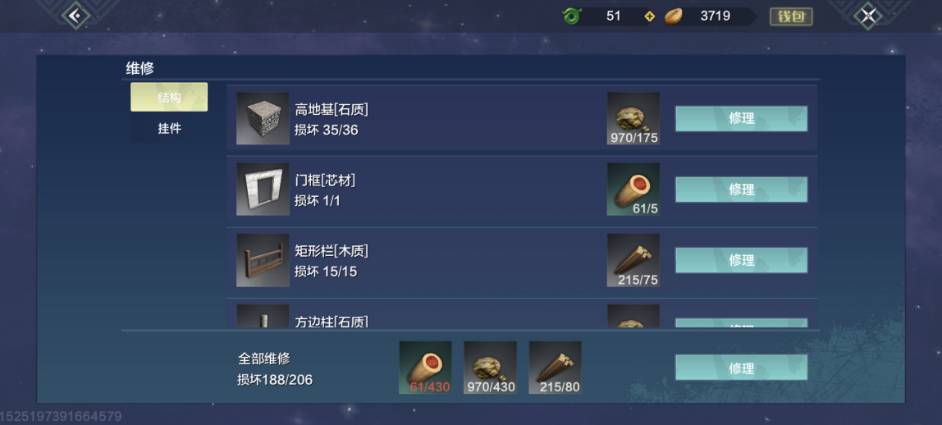Repair 矩形栏[木质] with 修理 button
Viewport: 942px width, 425px height.
741,260
